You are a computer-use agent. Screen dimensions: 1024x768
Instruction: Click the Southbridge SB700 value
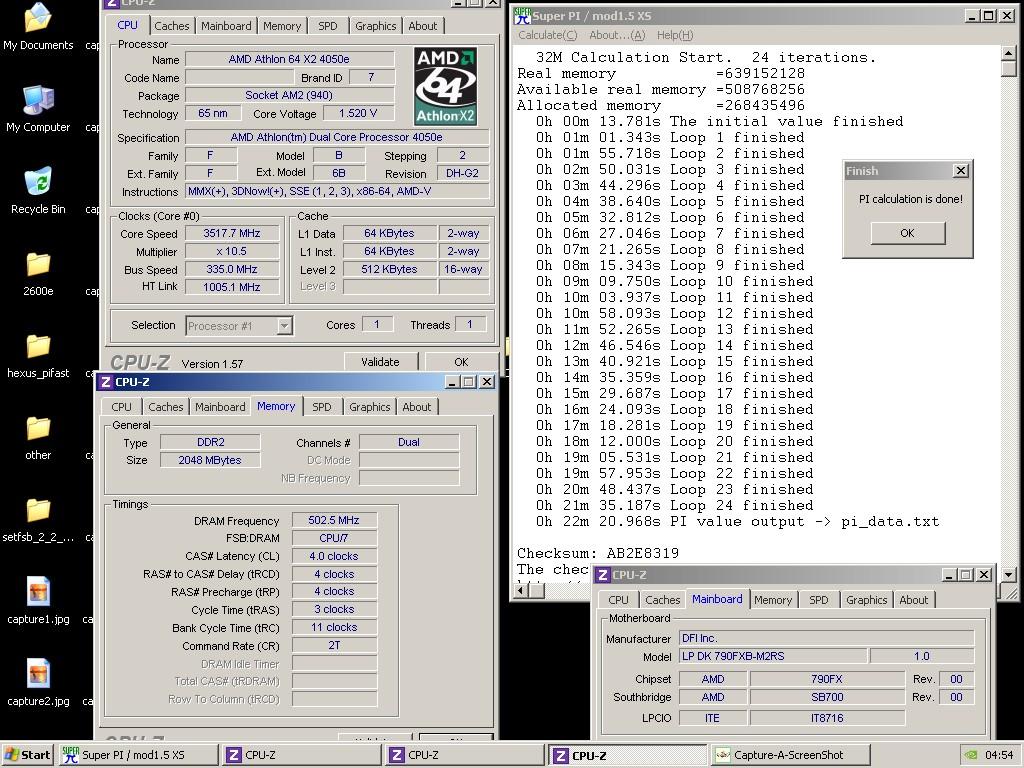click(827, 697)
